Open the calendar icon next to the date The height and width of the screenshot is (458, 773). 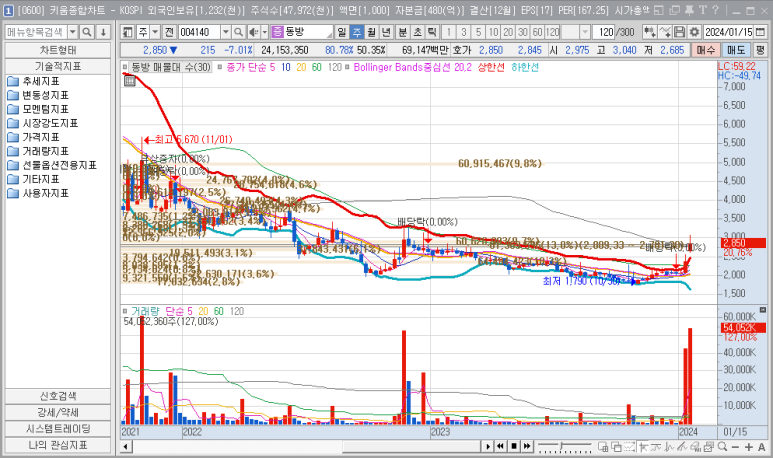tap(760, 33)
